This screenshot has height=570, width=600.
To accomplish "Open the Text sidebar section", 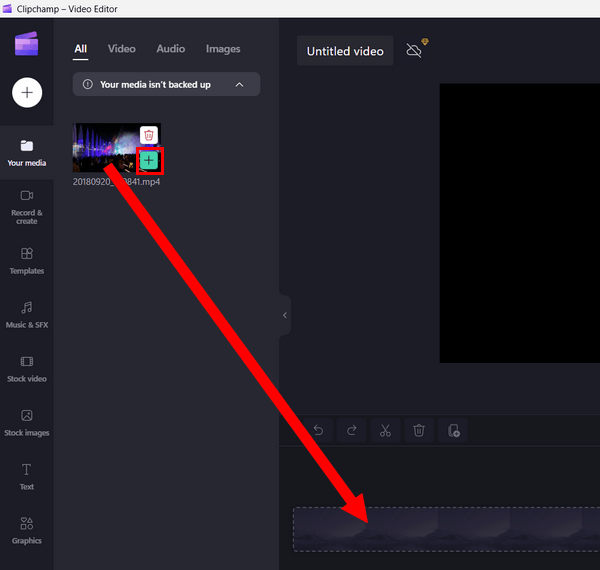I will pyautogui.click(x=27, y=477).
